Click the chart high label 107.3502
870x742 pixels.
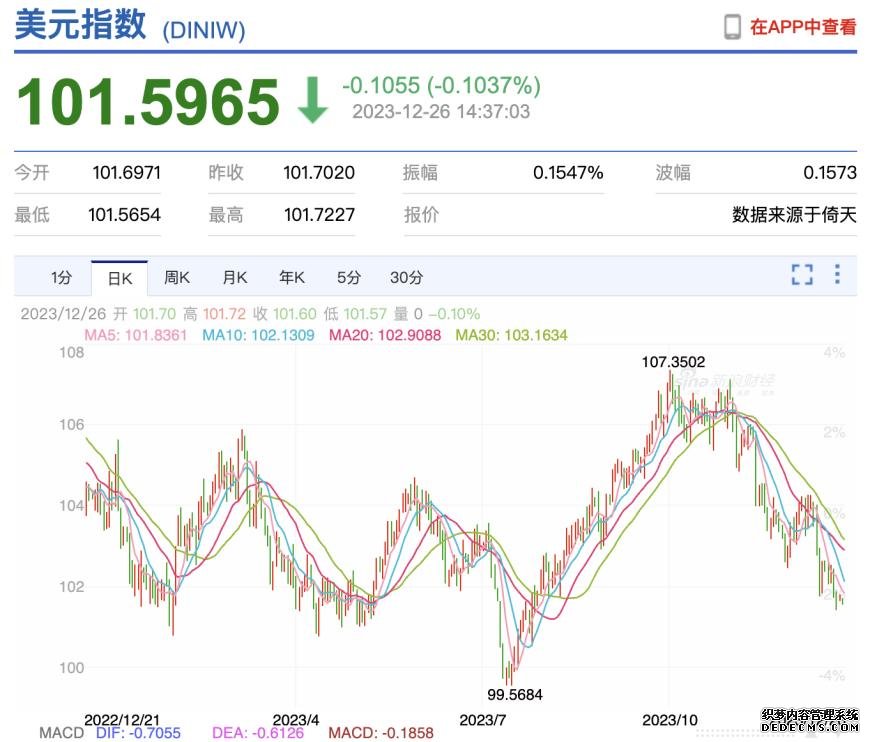(x=673, y=362)
